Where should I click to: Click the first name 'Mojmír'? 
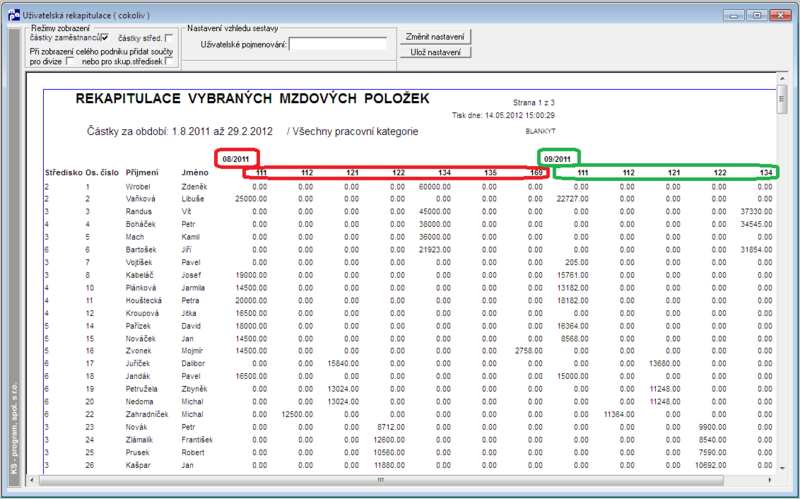192,351
